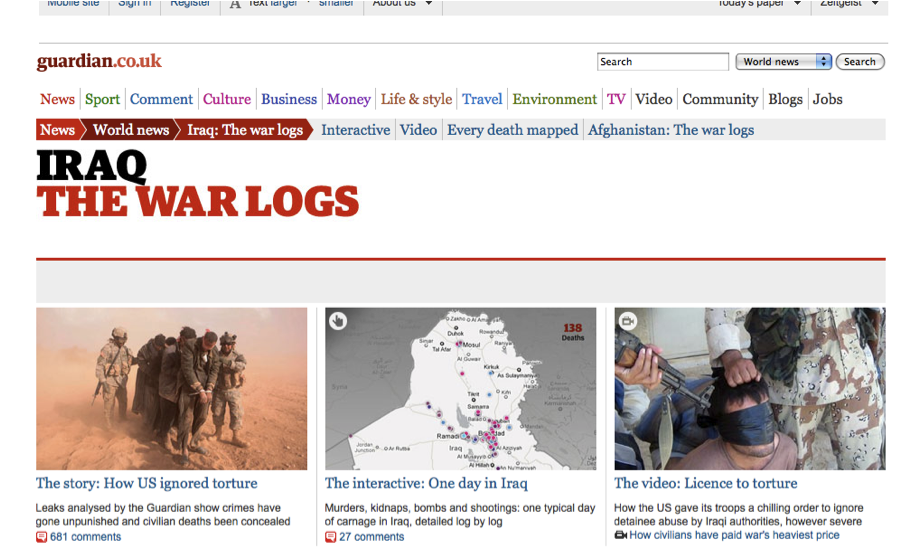Click inside the Search text field

coord(663,62)
